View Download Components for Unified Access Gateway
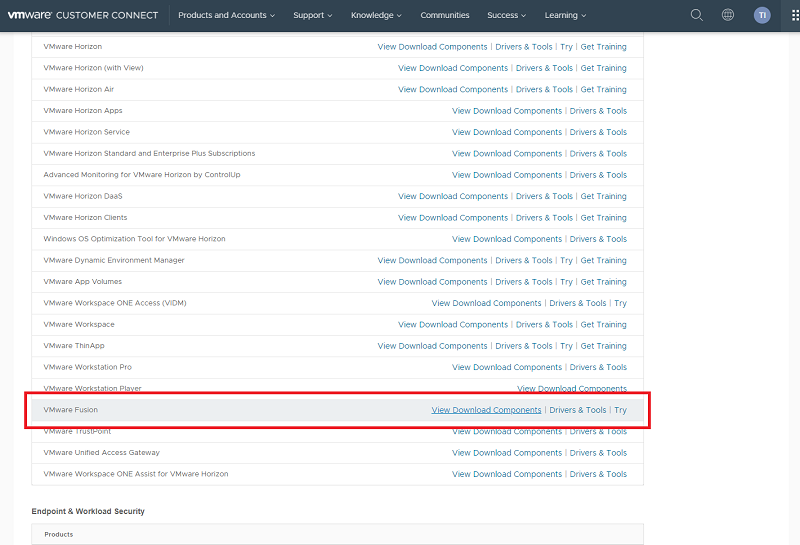Viewport: 800px width, 545px height. 507,453
